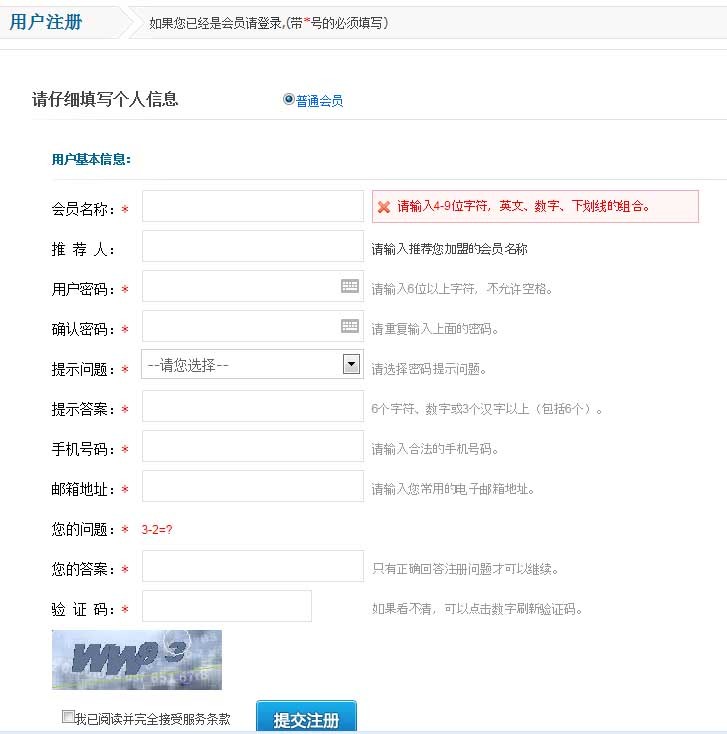This screenshot has width=727, height=734.
Task: Click the 手机号码 input field
Action: [x=253, y=446]
